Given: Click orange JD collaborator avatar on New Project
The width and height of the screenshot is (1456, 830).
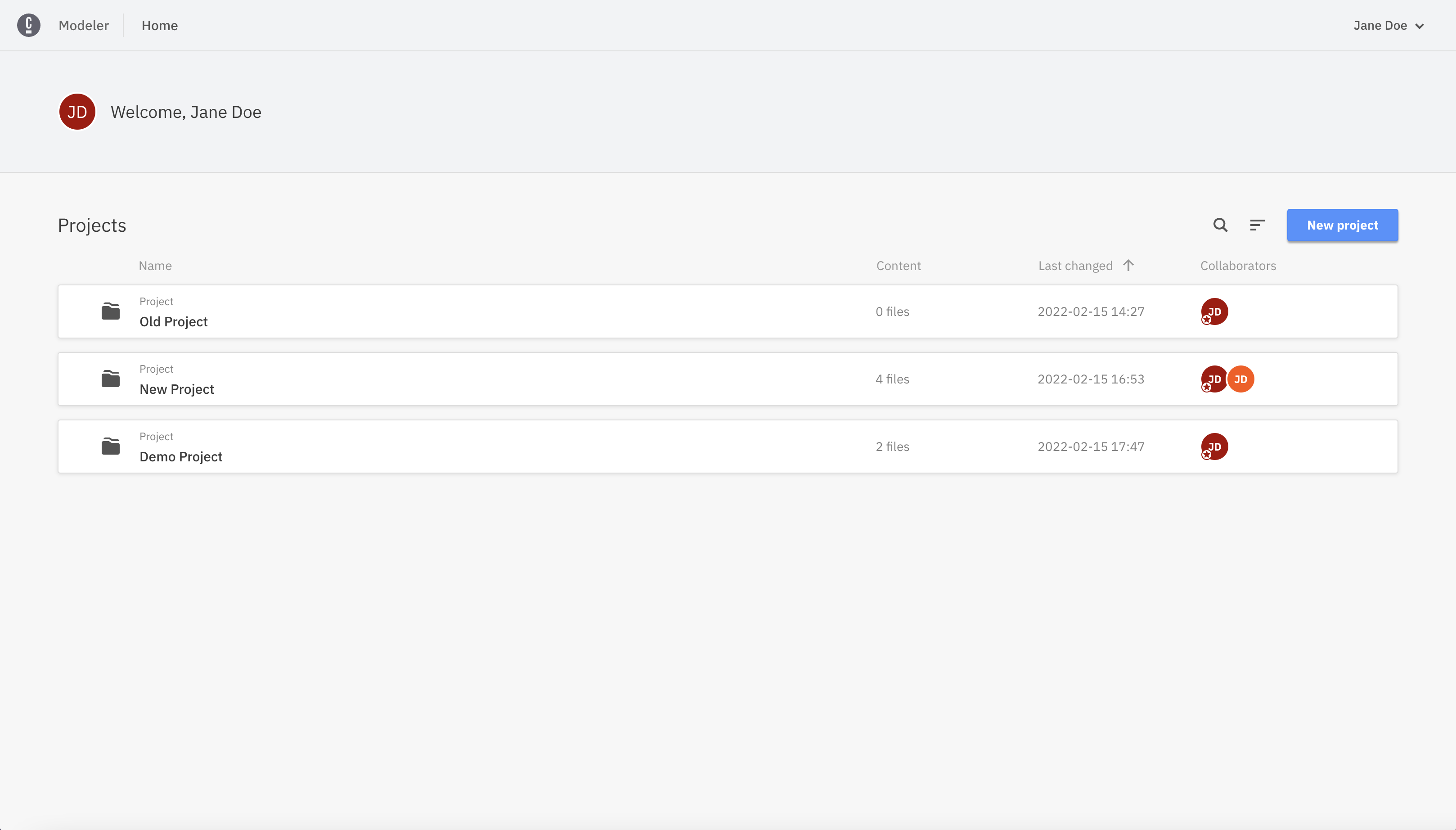Looking at the screenshot, I should [x=1240, y=379].
